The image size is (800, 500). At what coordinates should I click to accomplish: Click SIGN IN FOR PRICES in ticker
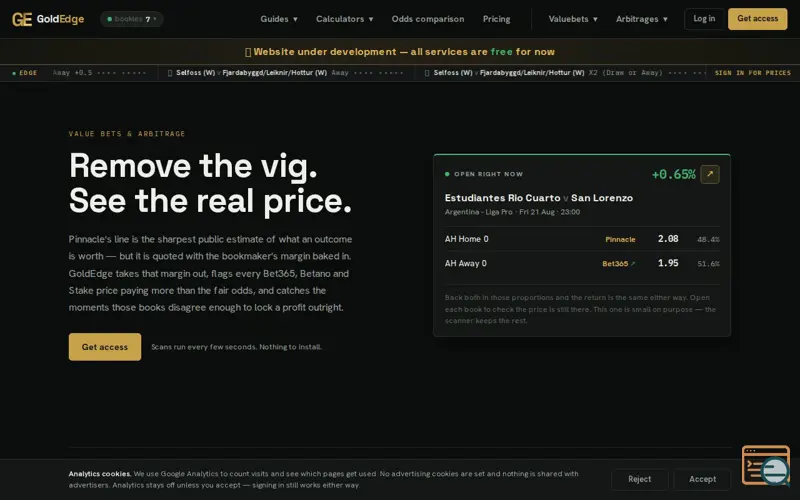pyautogui.click(x=753, y=73)
